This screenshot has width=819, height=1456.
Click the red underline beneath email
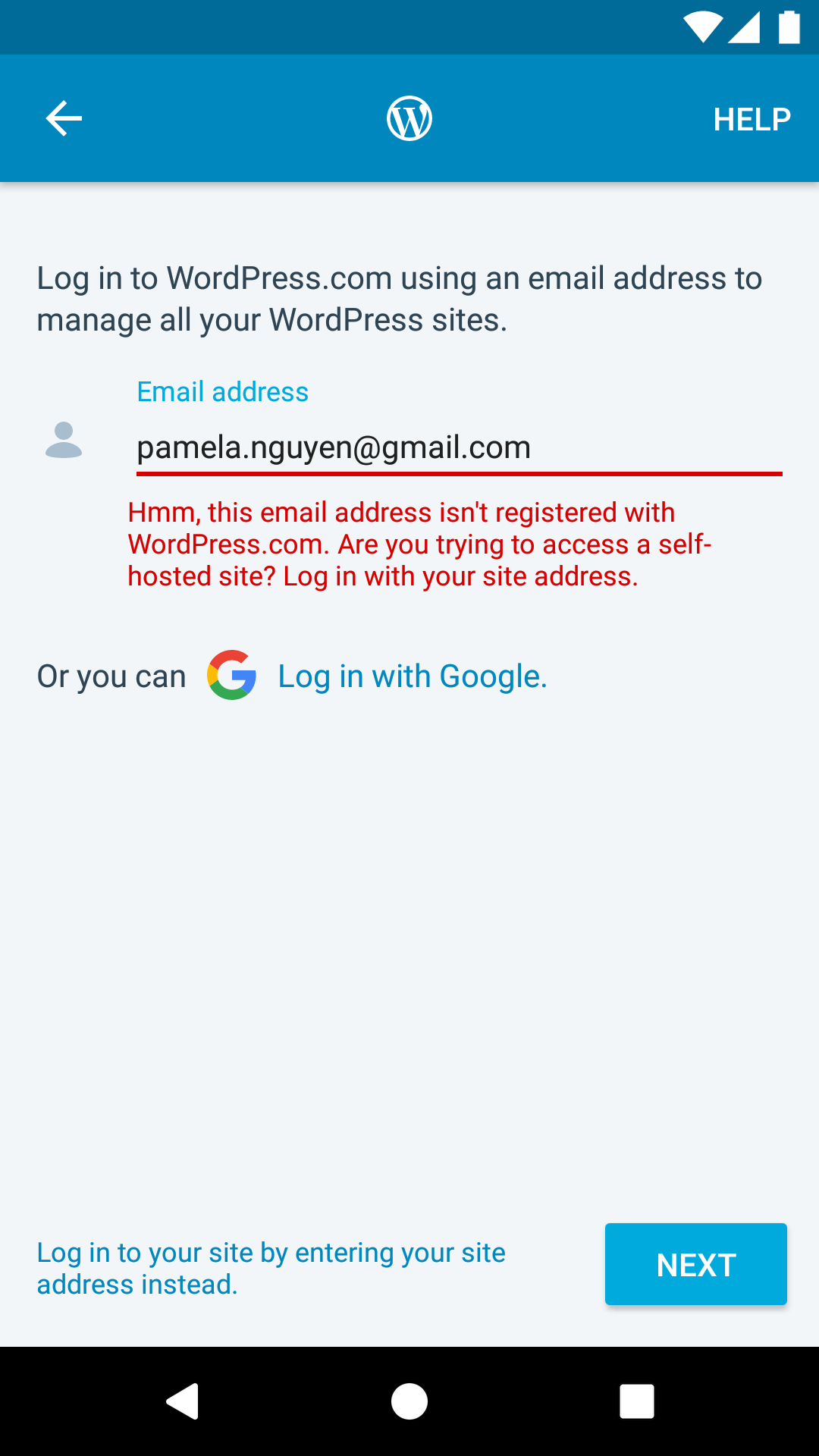pos(460,474)
